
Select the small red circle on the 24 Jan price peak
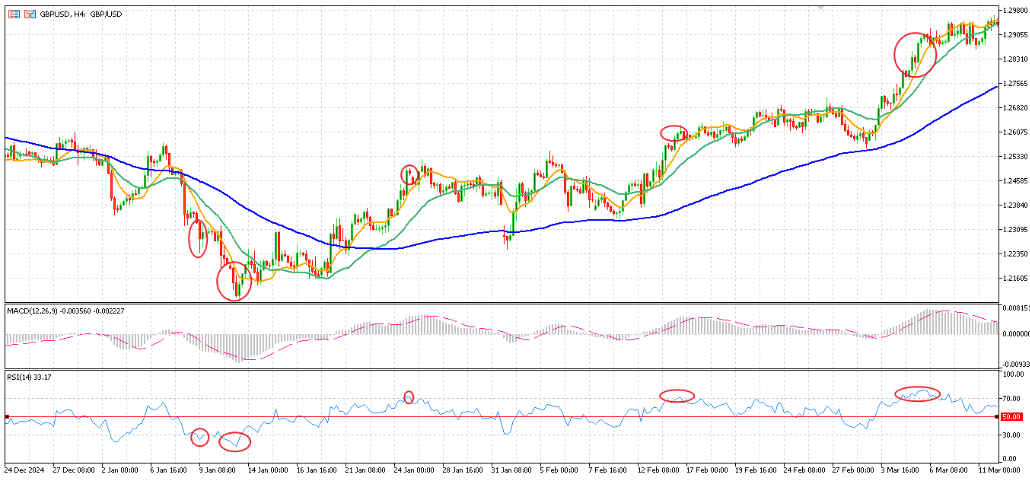point(409,174)
